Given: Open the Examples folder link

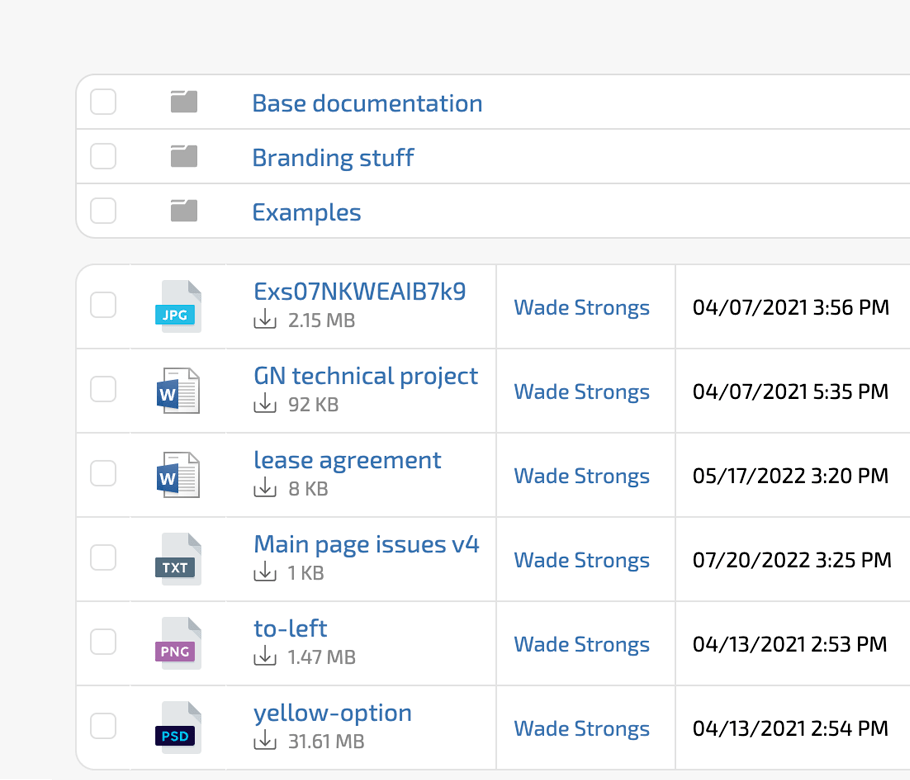Looking at the screenshot, I should coord(306,213).
